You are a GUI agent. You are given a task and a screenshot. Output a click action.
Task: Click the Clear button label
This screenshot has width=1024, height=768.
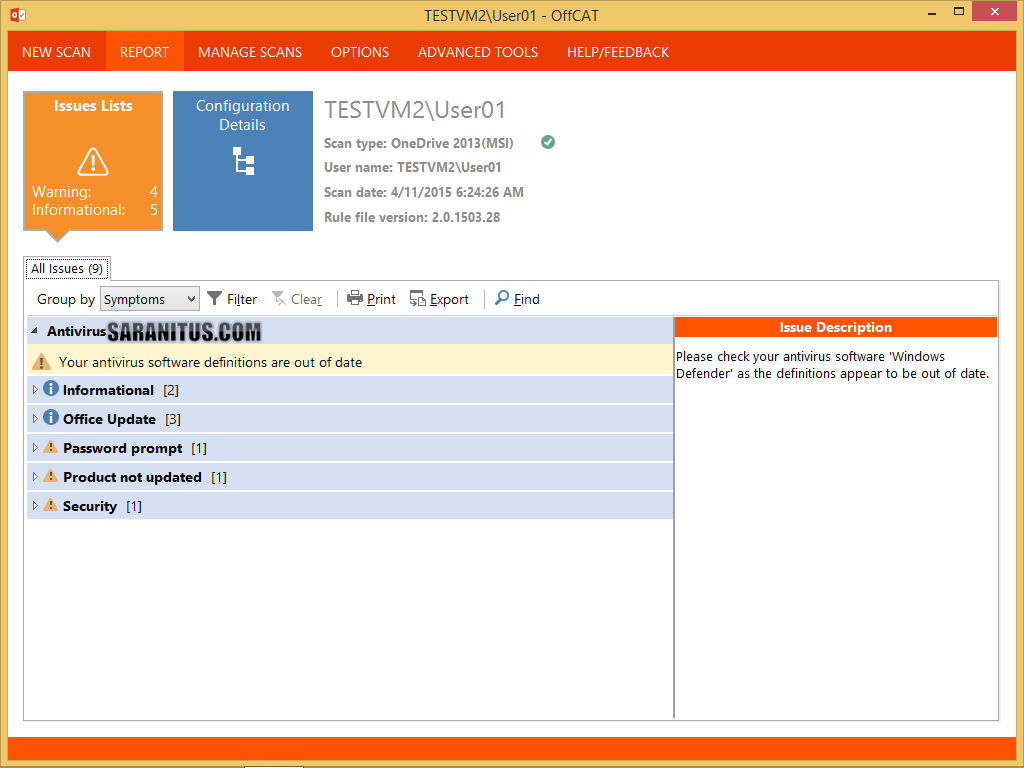(x=306, y=299)
